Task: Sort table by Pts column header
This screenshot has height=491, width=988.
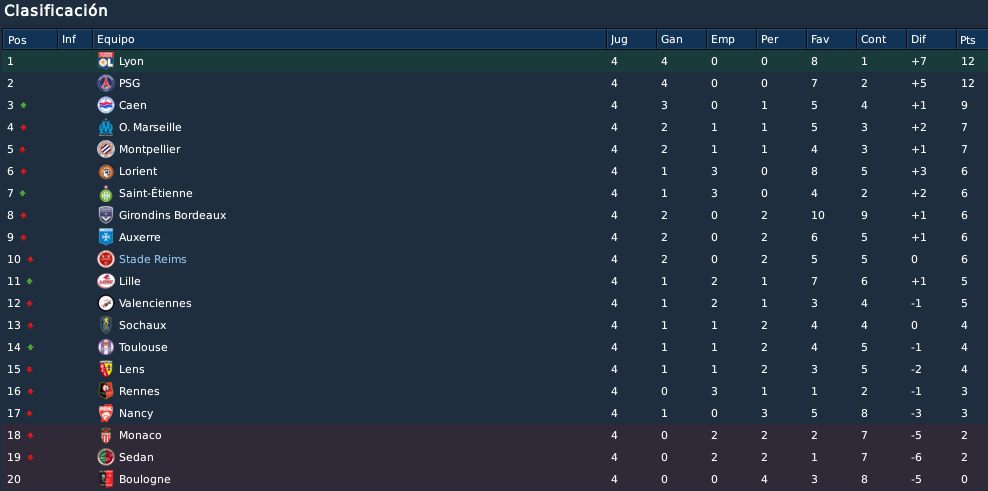Action: 972,39
